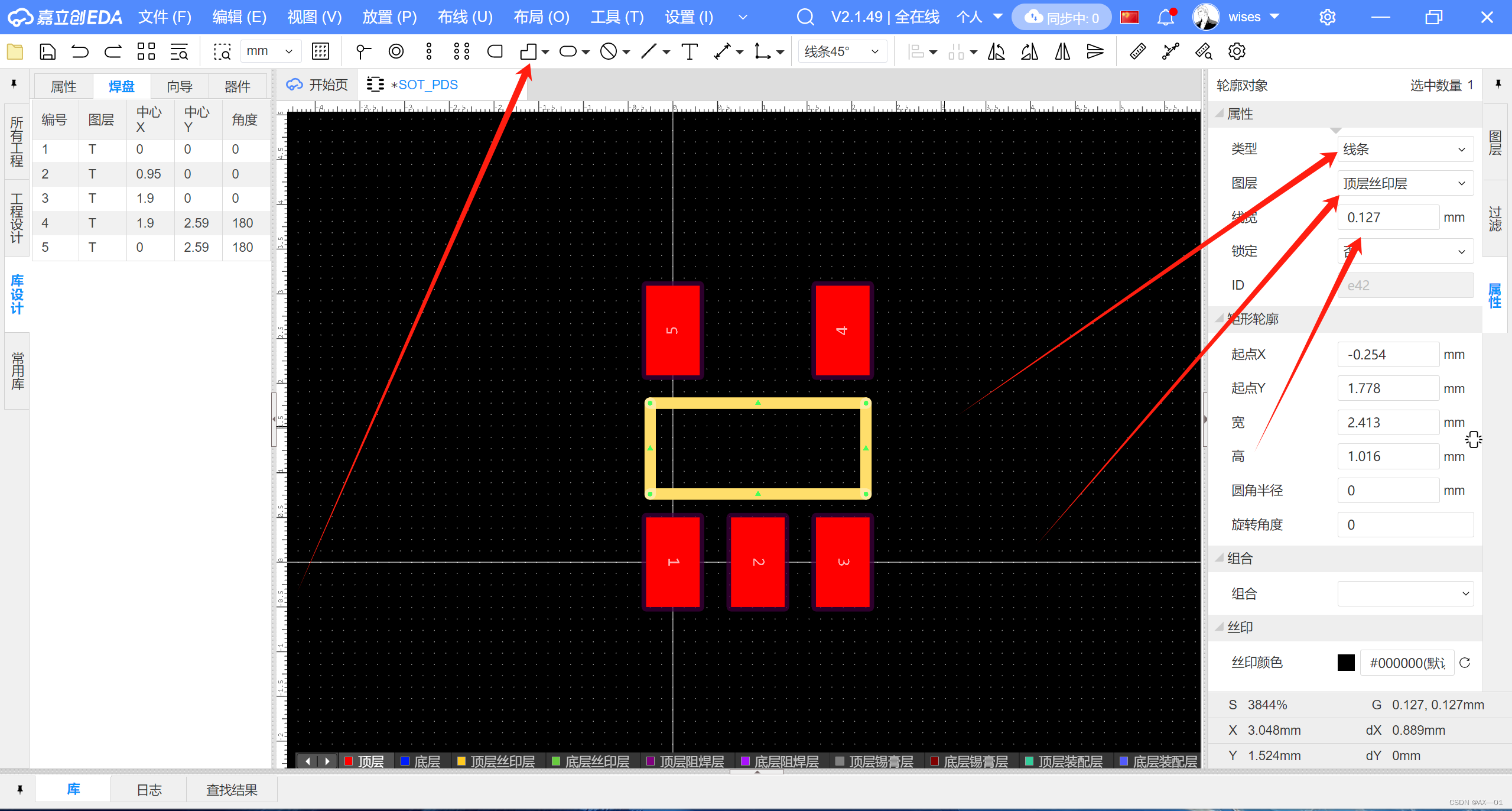Click the rotate left icon

[996, 51]
